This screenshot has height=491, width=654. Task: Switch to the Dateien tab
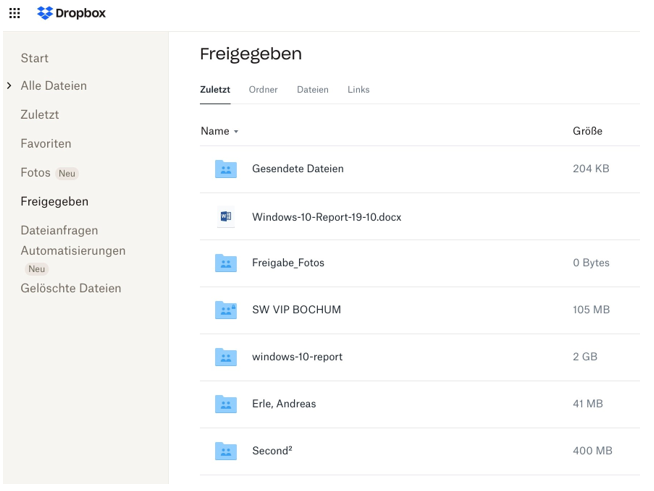(312, 90)
